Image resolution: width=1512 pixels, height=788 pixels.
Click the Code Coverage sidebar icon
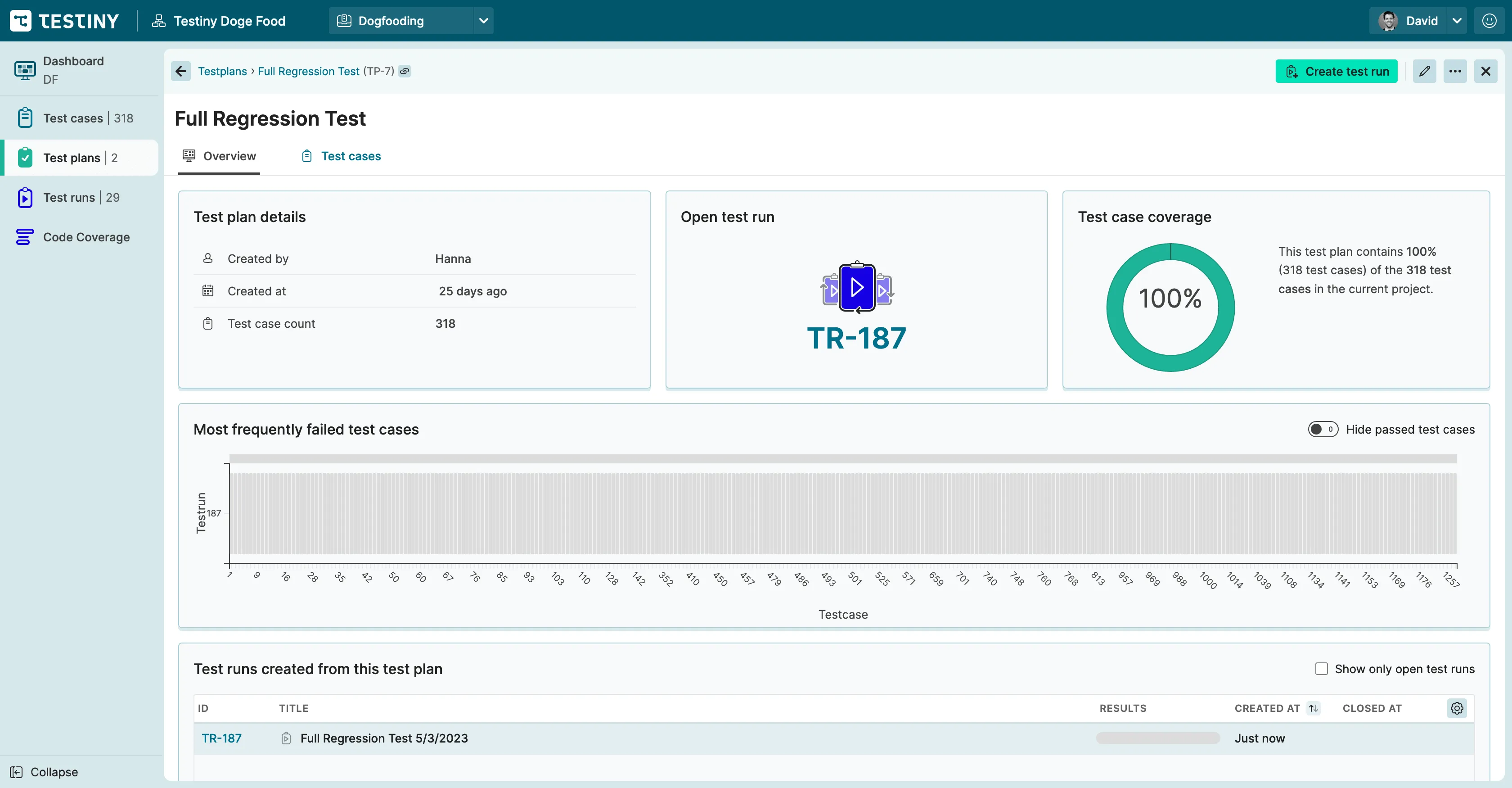point(26,237)
